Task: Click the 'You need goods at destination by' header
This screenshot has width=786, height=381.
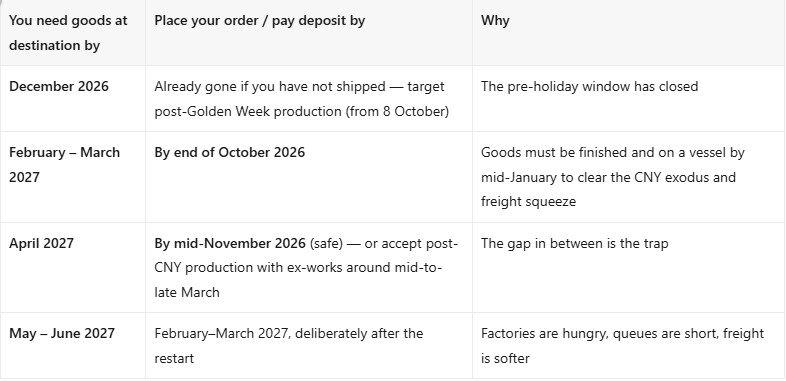Action: 68,33
